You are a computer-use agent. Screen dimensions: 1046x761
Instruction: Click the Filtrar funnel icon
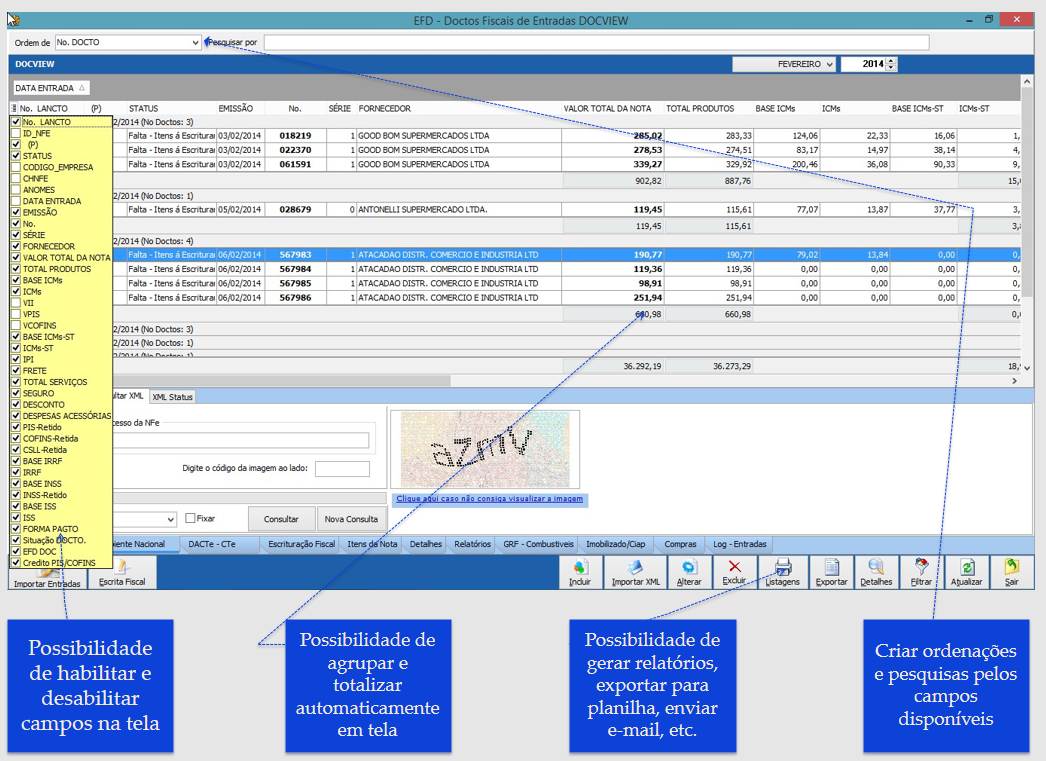[x=921, y=567]
